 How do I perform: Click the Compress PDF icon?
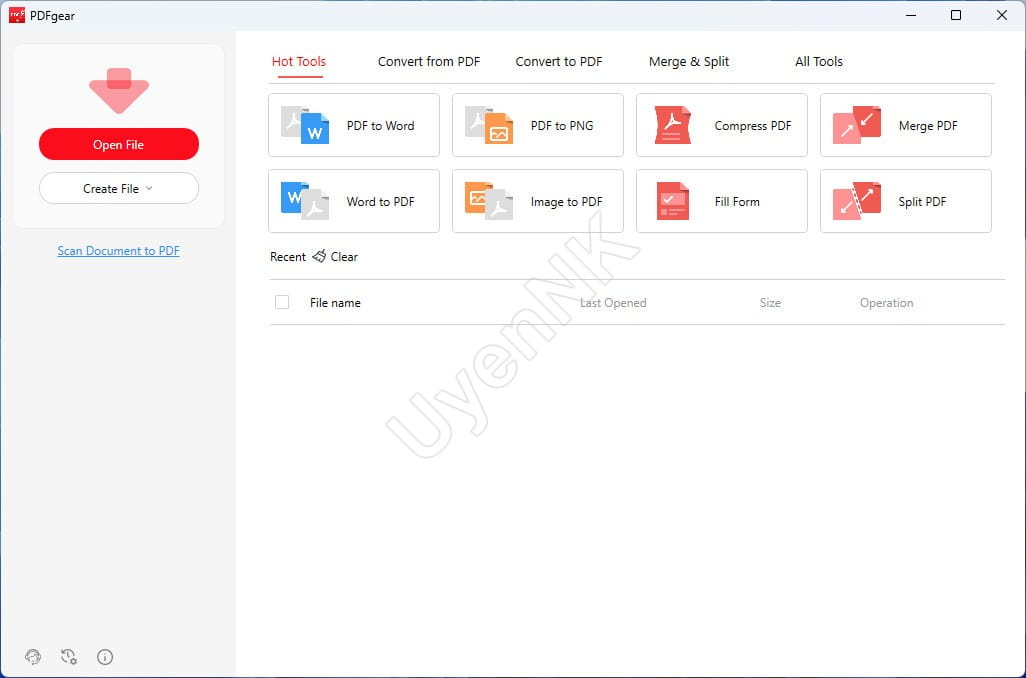coord(673,125)
